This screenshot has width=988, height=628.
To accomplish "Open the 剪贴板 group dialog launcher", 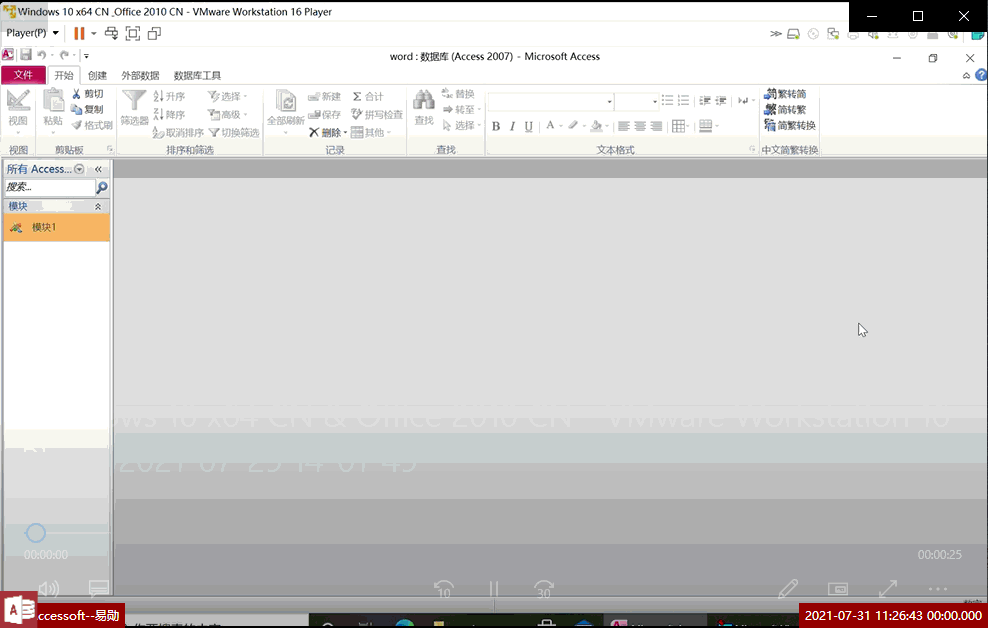I will pos(110,149).
